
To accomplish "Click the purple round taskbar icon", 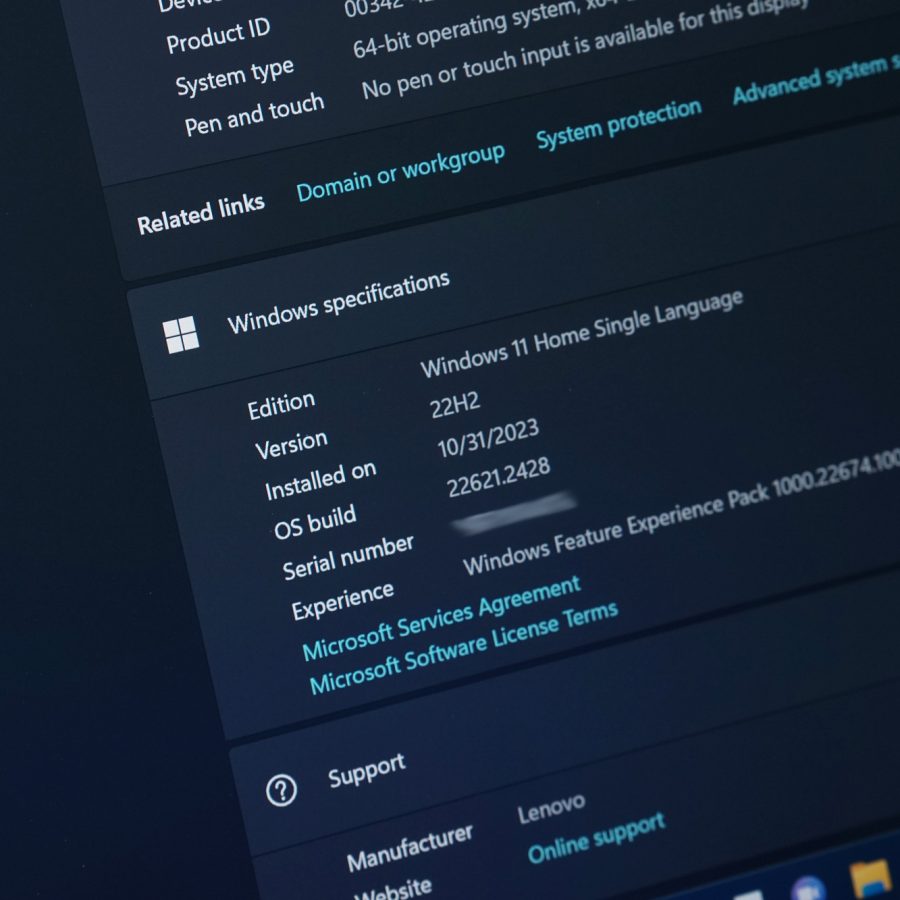I will (x=809, y=889).
